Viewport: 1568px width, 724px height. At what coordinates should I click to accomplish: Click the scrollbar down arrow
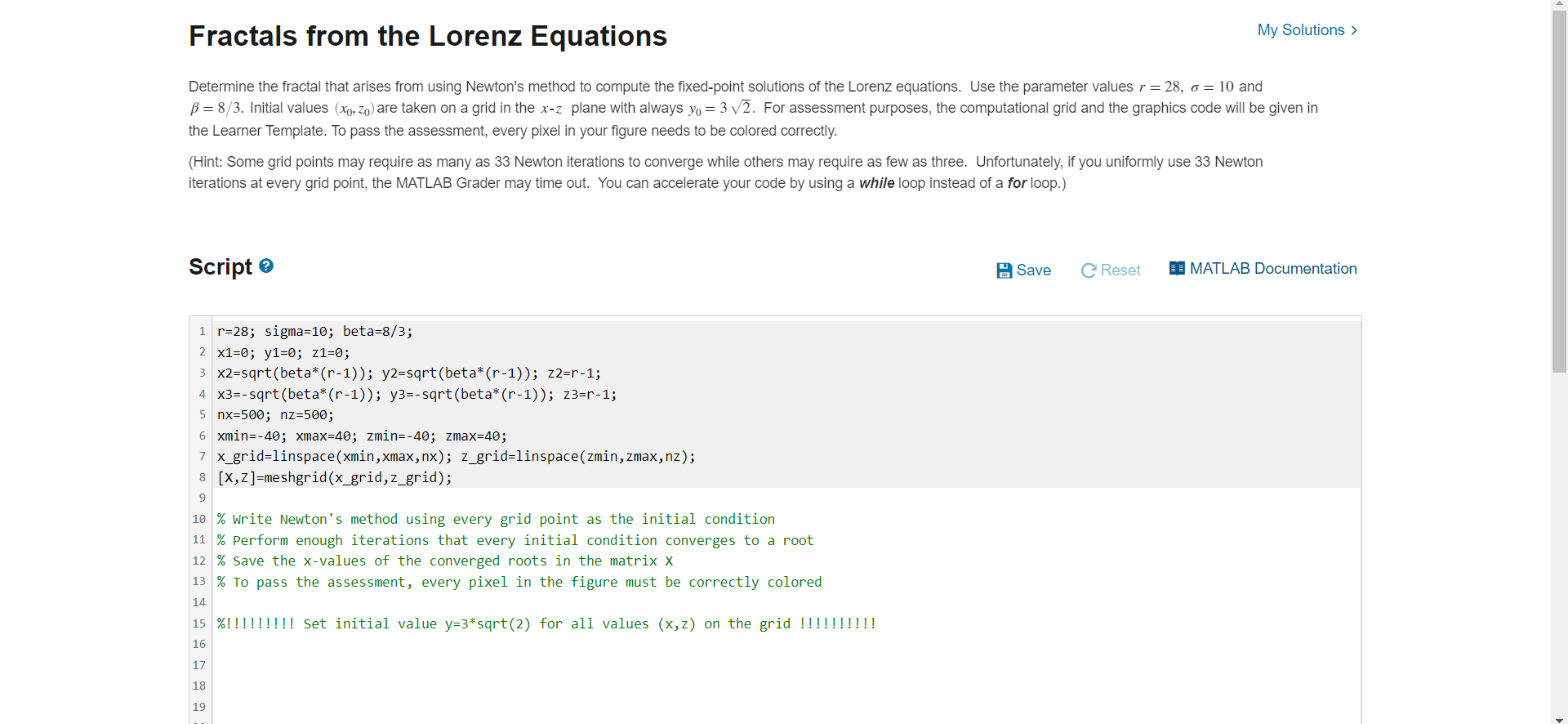click(x=1559, y=719)
